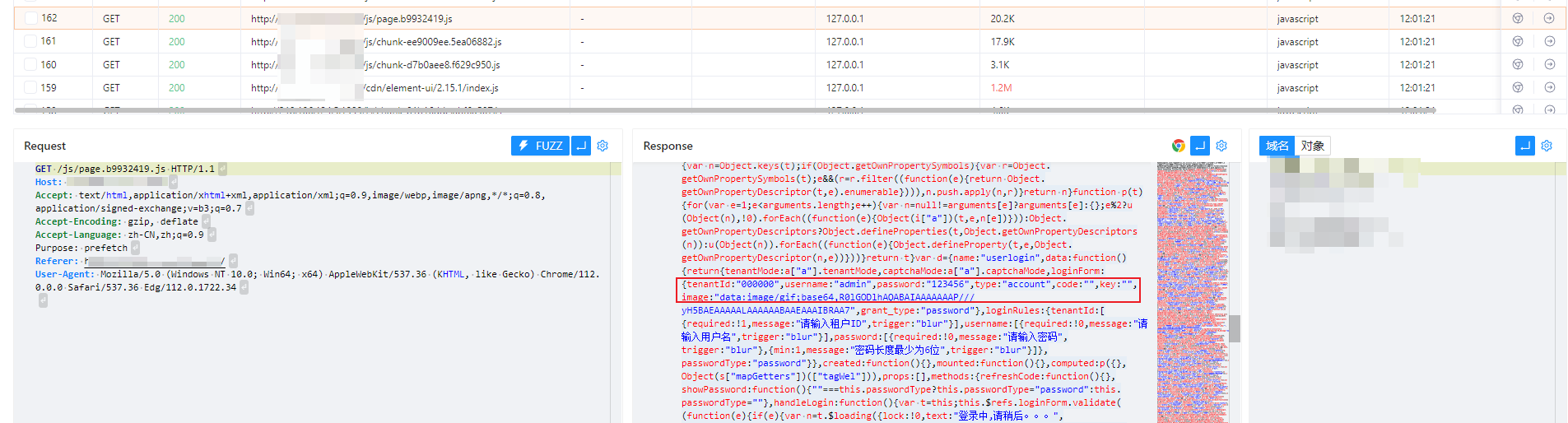The height and width of the screenshot is (423, 1568).
Task: Check the checkbox for row 160
Action: [x=30, y=64]
